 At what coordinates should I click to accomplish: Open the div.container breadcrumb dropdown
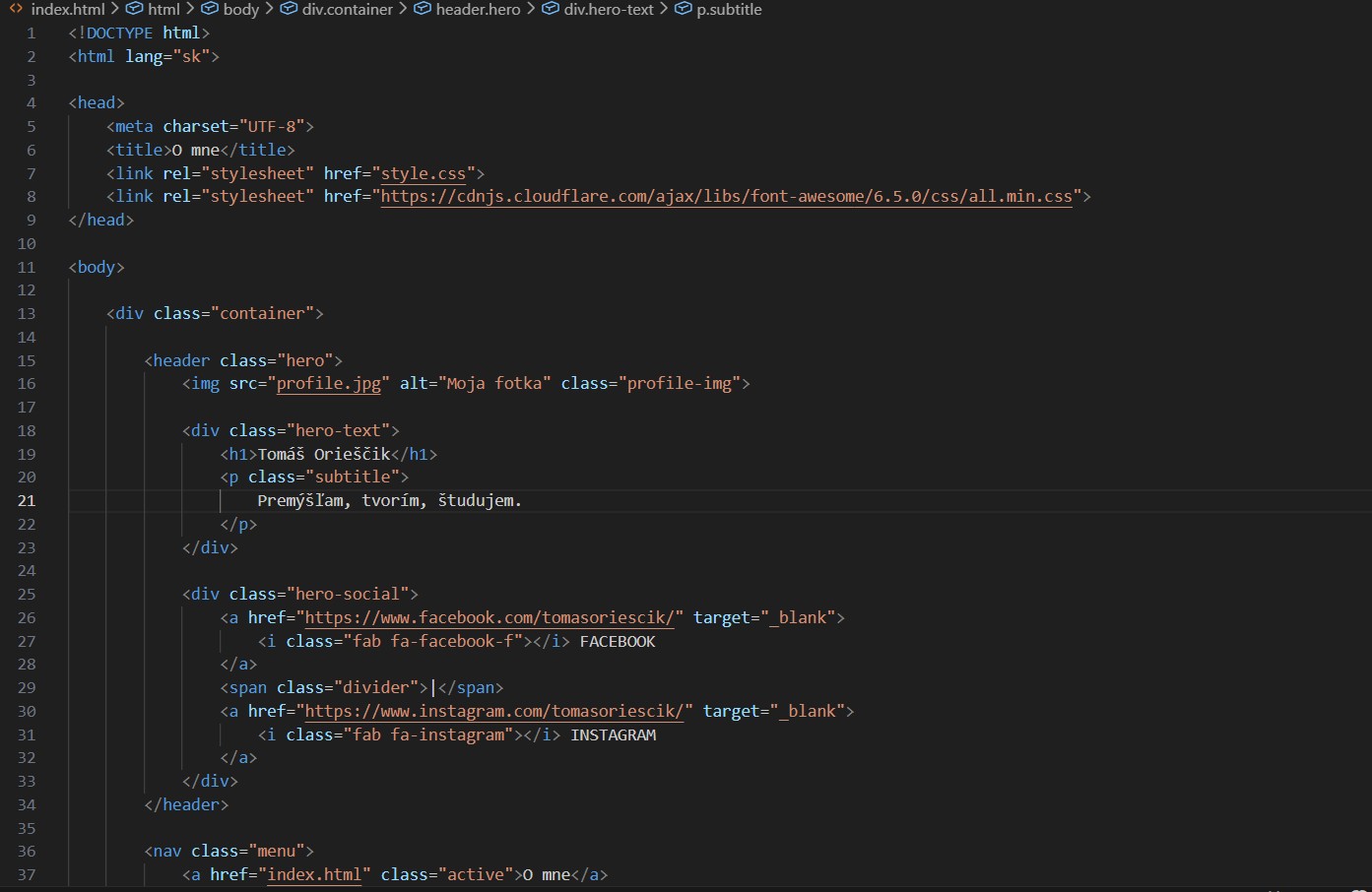tap(347, 9)
